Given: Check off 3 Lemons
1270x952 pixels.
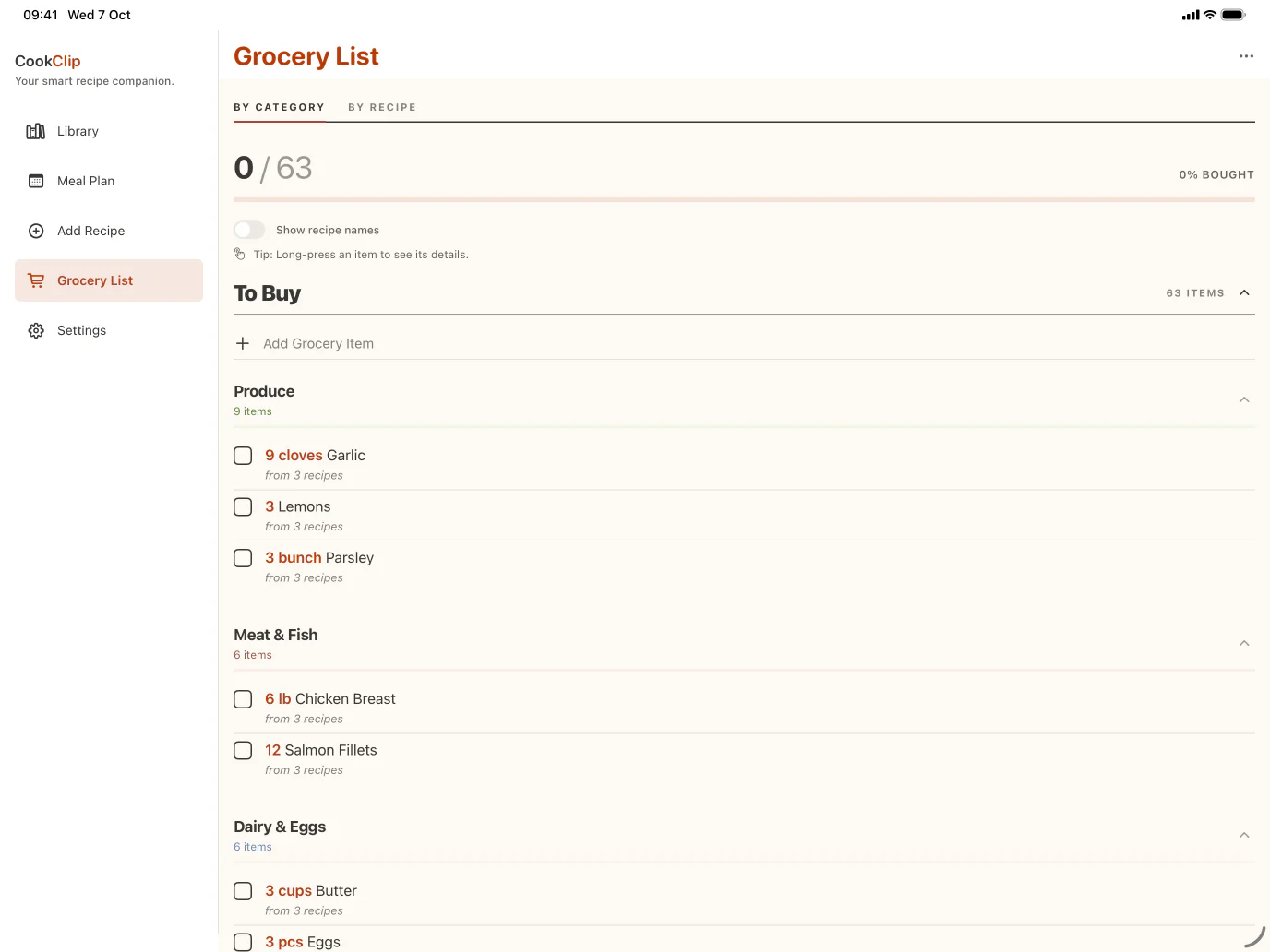Looking at the screenshot, I should click(243, 506).
